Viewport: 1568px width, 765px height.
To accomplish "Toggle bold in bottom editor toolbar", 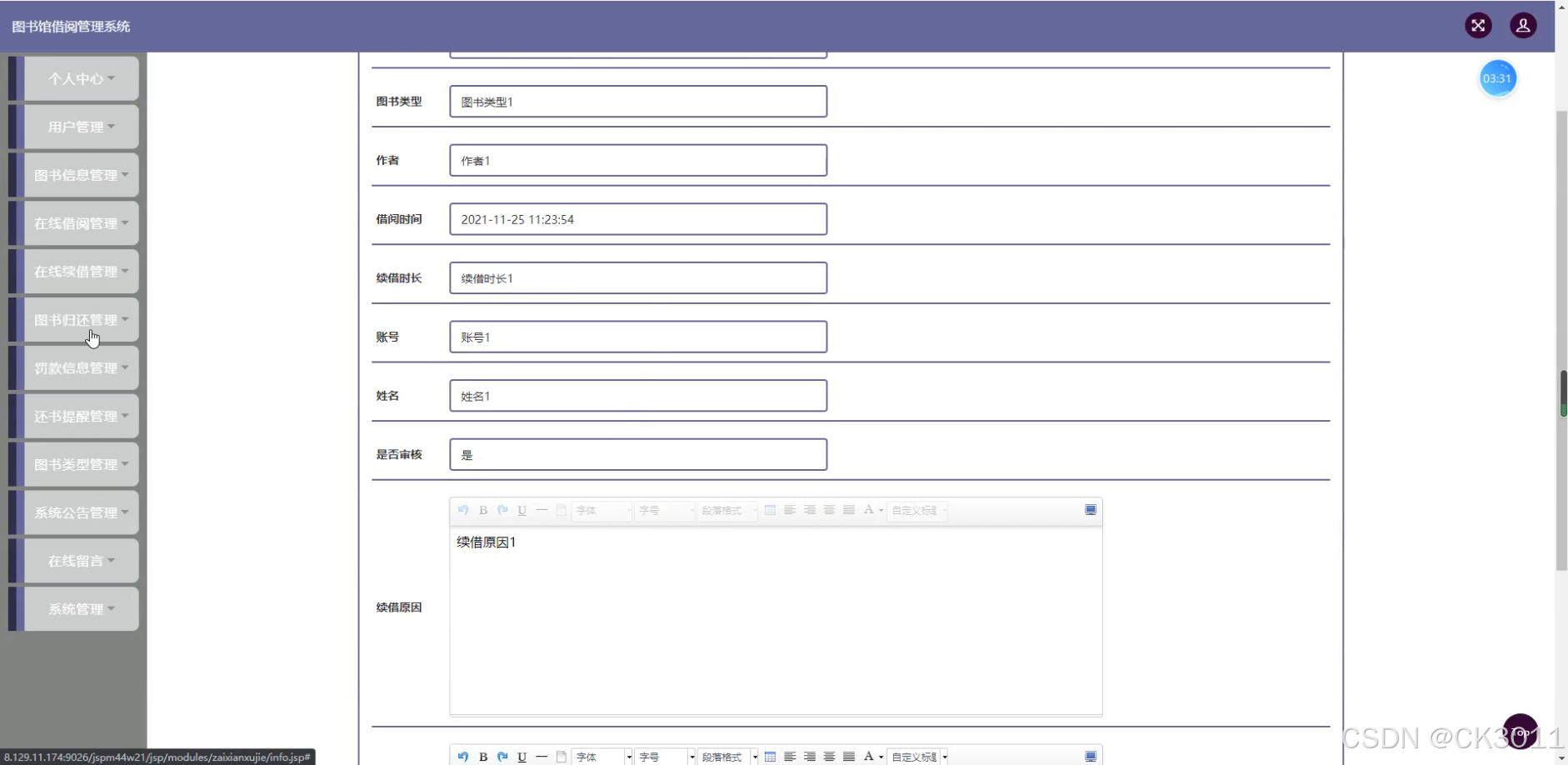I will (x=483, y=757).
